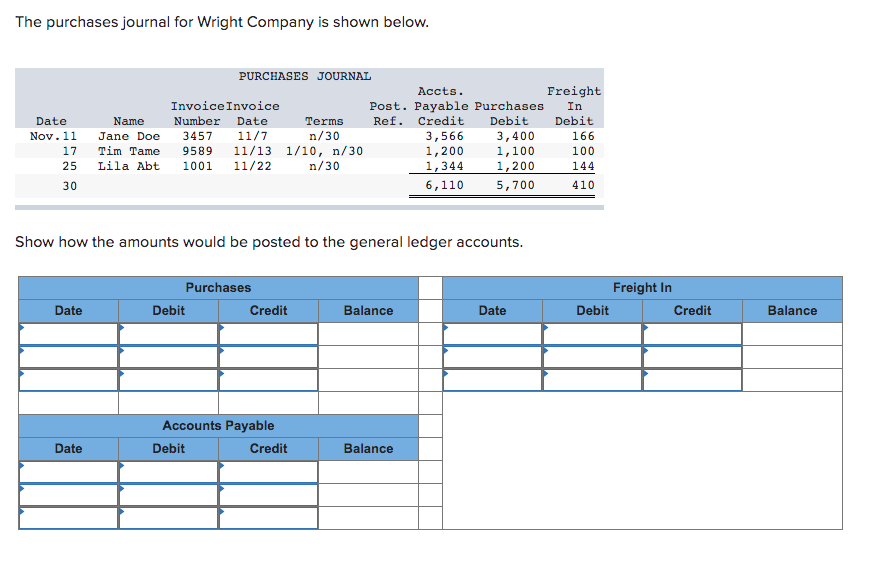Select the first Debit cell under Freight In
Image resolution: width=896 pixels, height=576 pixels.
point(592,333)
